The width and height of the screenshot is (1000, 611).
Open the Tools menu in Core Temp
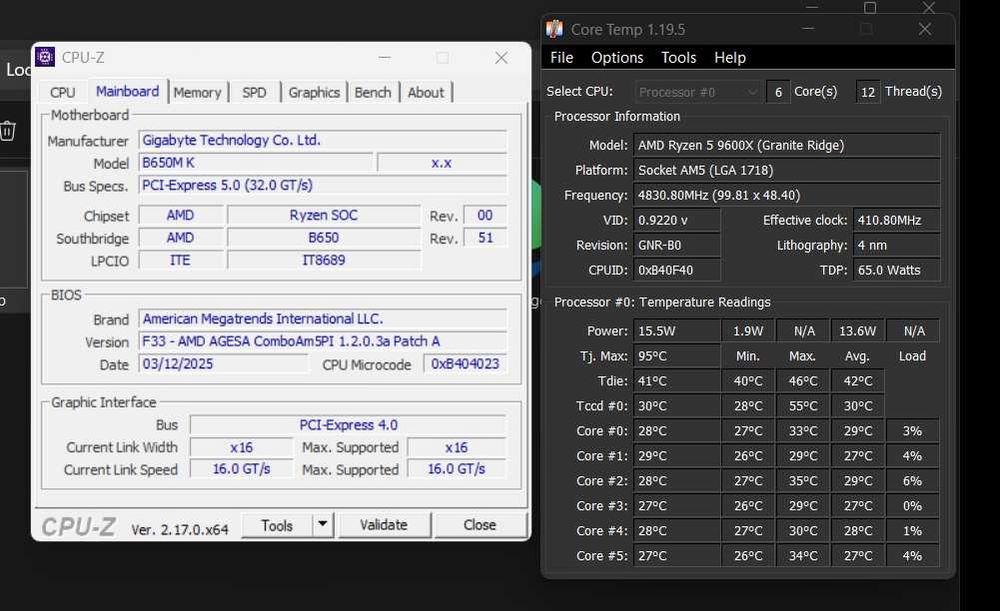click(679, 57)
